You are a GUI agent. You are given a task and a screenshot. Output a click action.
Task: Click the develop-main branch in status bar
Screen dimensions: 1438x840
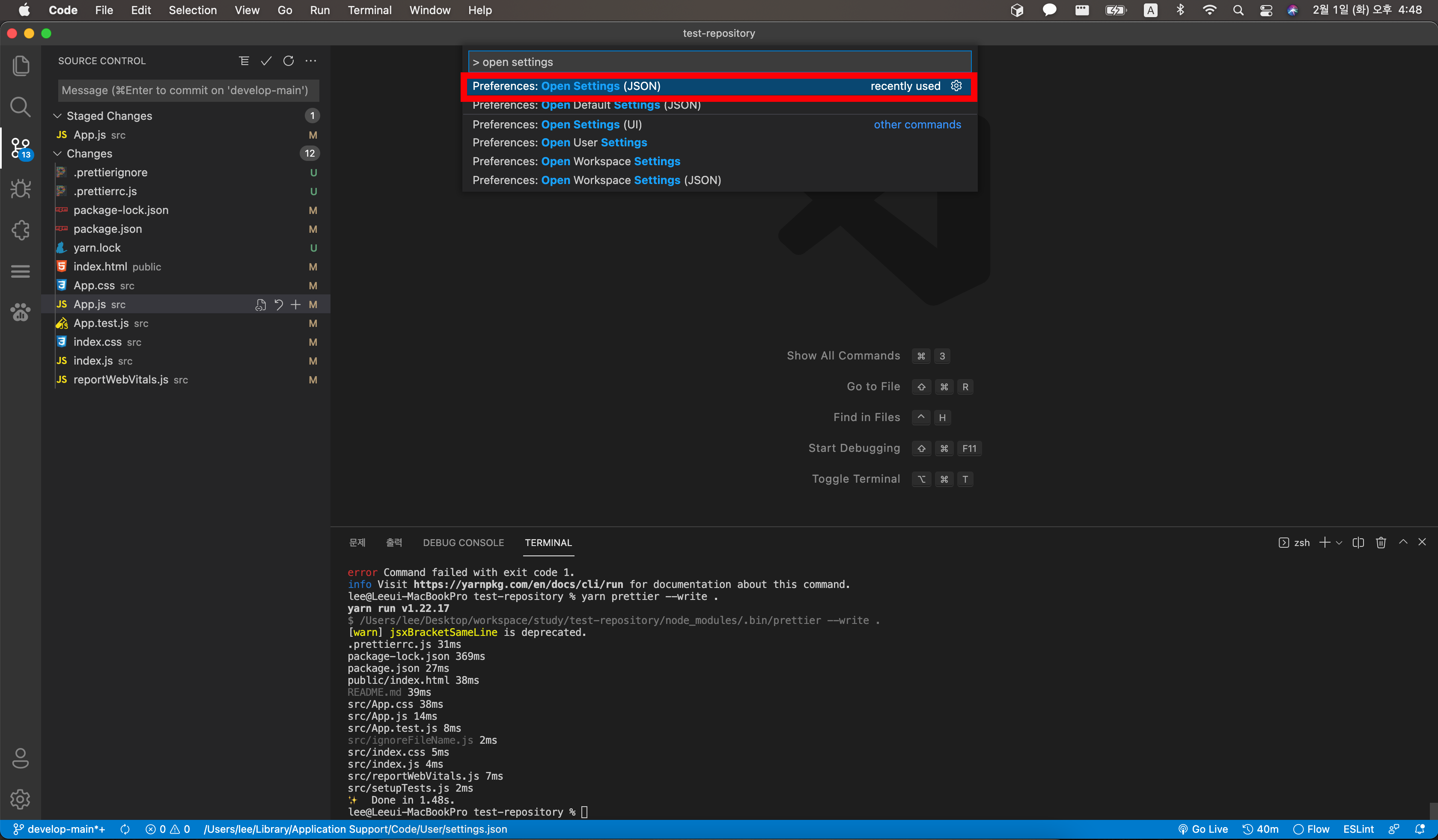59,829
